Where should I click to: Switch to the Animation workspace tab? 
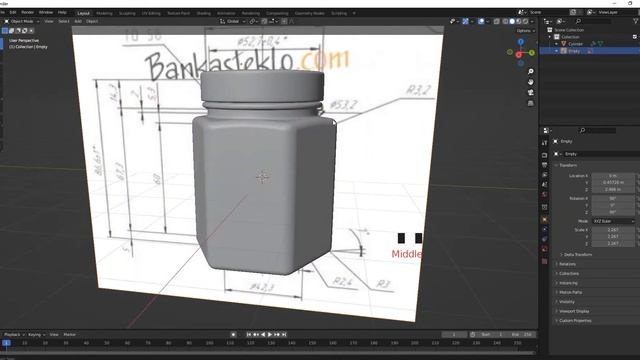226,13
